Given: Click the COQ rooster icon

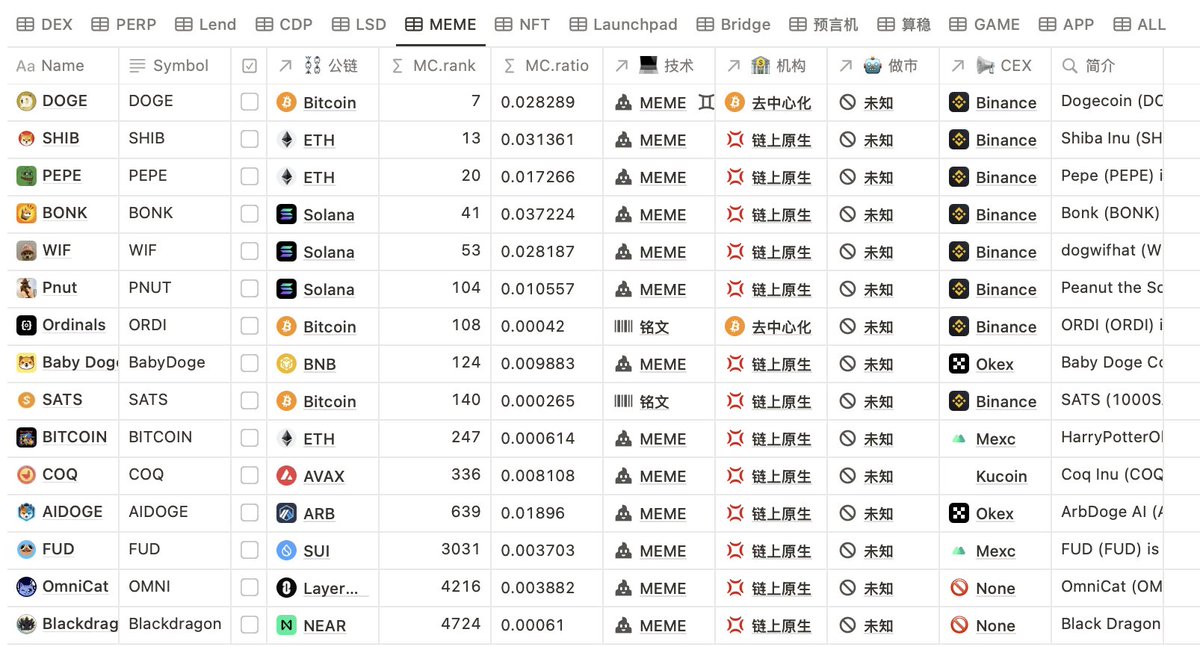Looking at the screenshot, I should [26, 474].
